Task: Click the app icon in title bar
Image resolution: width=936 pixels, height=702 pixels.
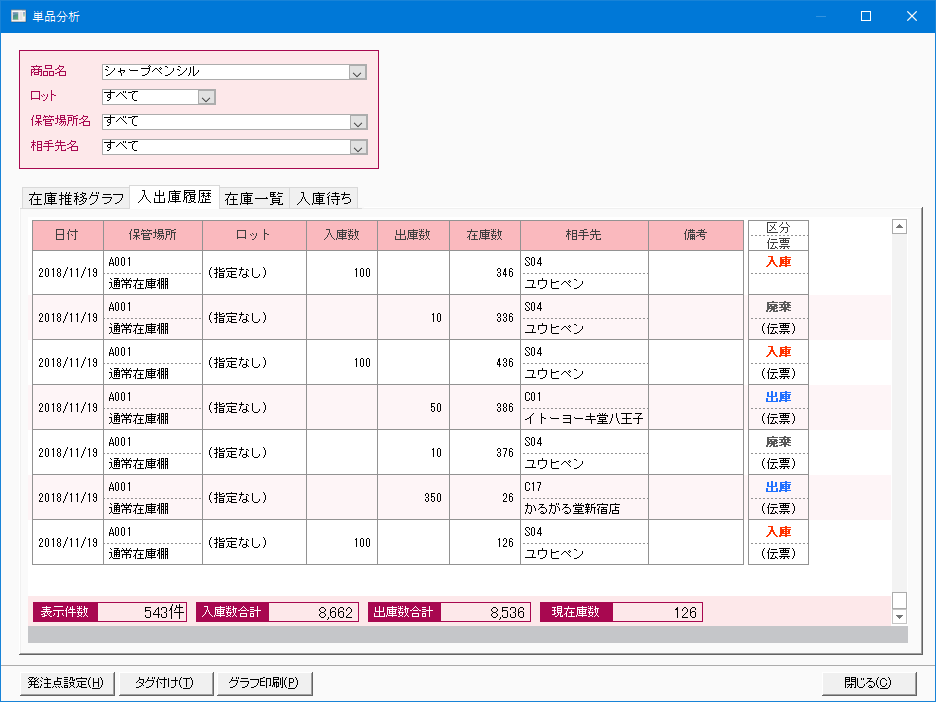Action: pos(18,16)
